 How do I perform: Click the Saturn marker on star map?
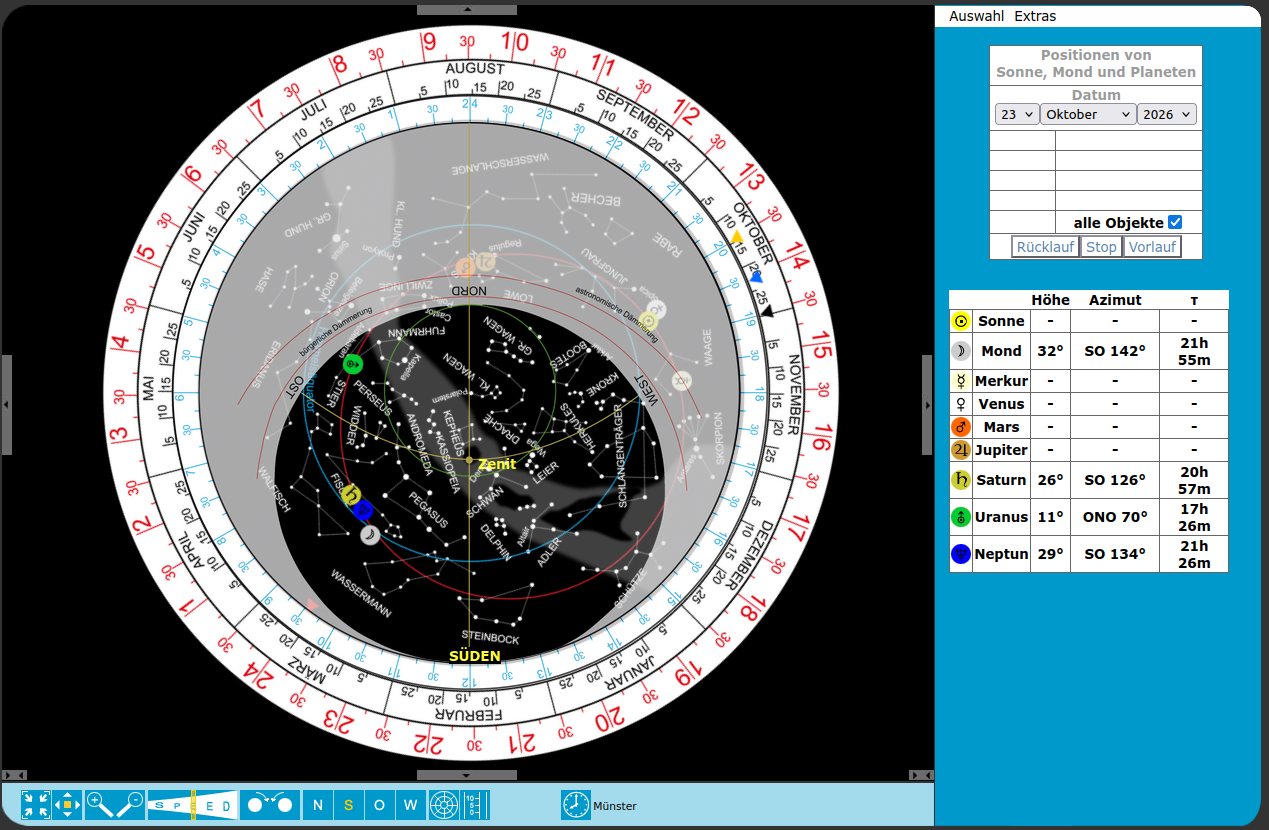tap(350, 494)
